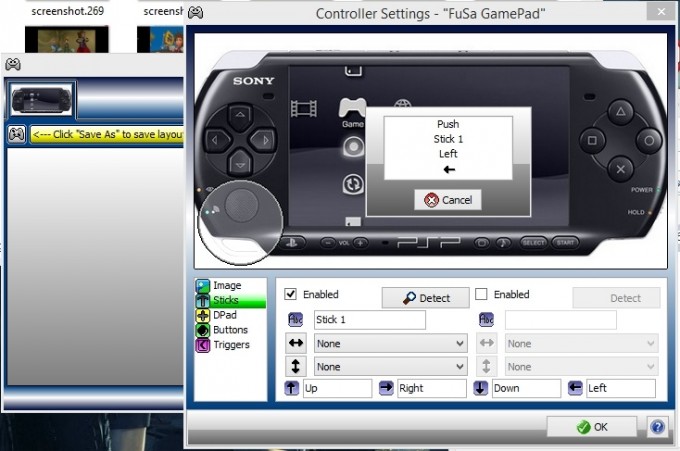Click the Down direction text field
Screen dimensions: 680x451
tap(526, 389)
